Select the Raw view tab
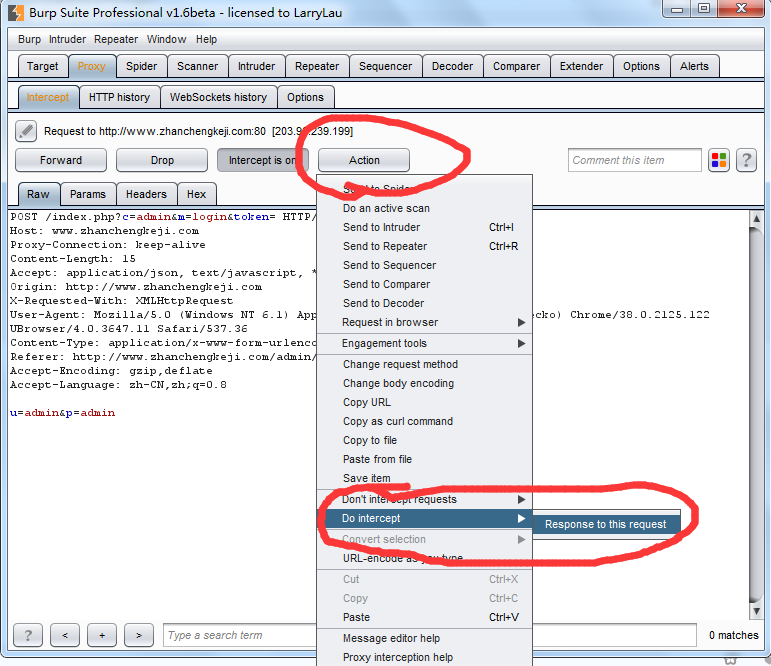Viewport: 771px width, 666px height. pyautogui.click(x=38, y=194)
